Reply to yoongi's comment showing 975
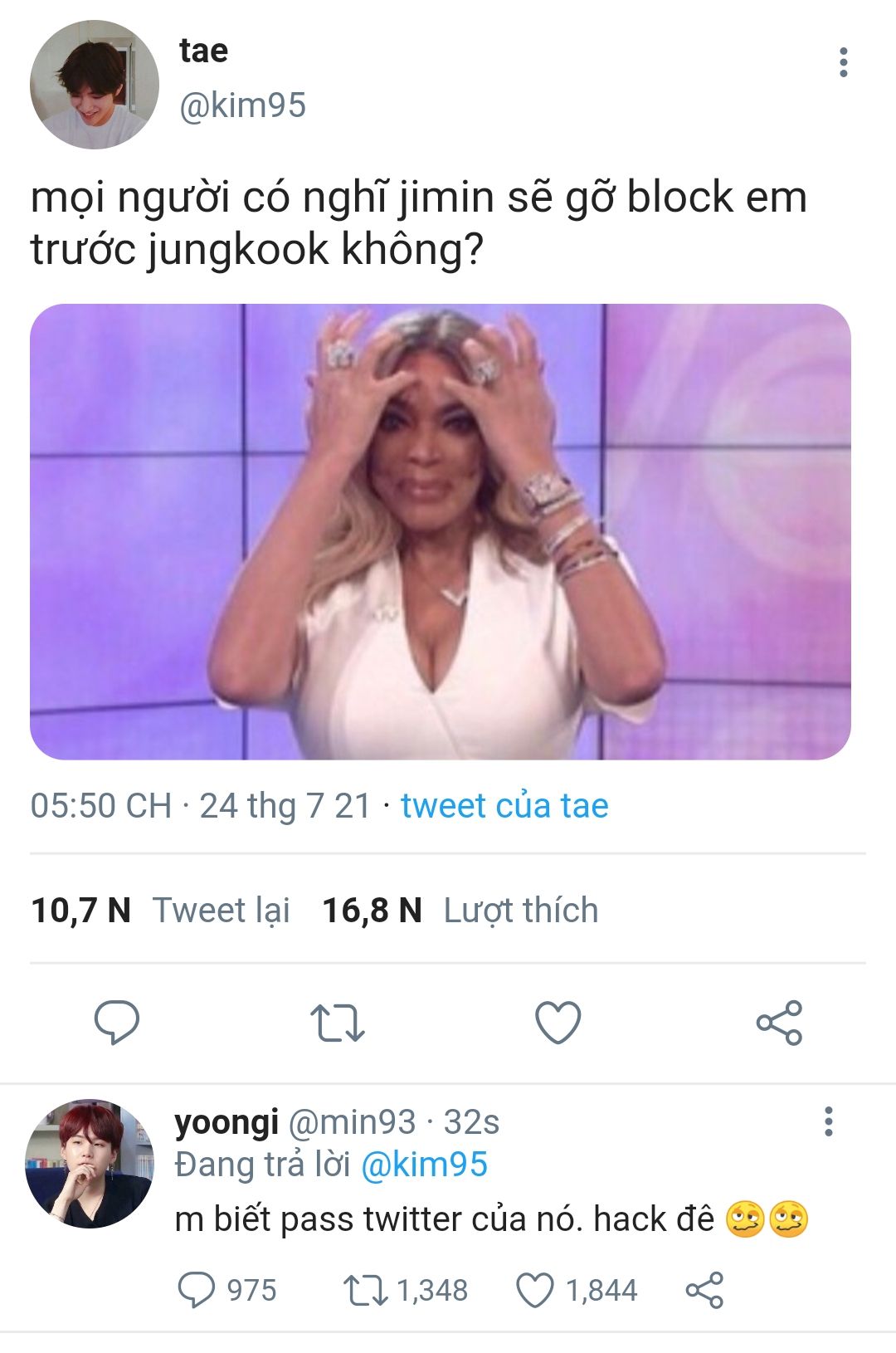Viewport: 896px width, 1353px height. click(226, 1291)
